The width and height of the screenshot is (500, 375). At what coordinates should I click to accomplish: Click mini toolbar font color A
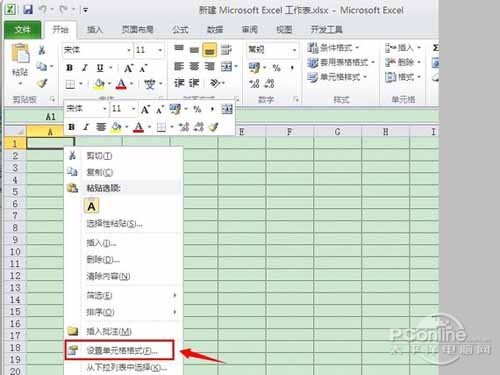[139, 127]
